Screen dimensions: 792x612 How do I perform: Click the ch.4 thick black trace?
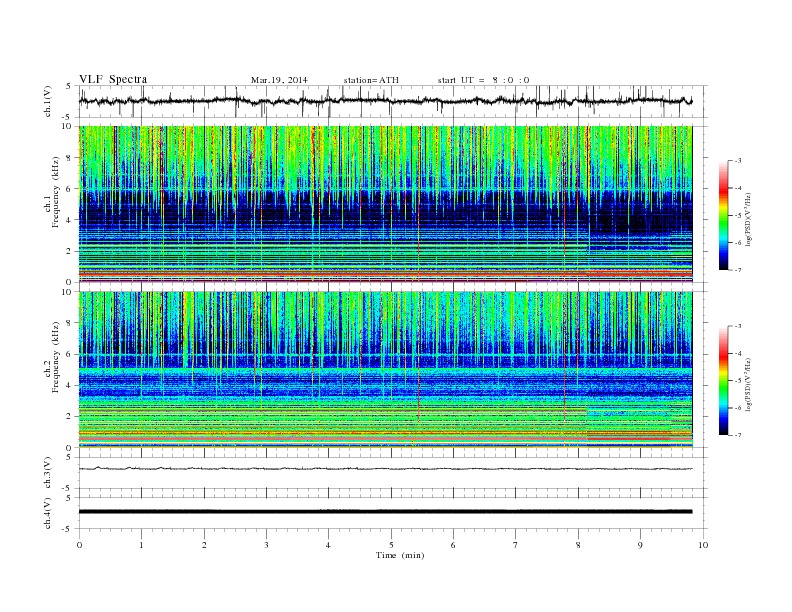[385, 512]
